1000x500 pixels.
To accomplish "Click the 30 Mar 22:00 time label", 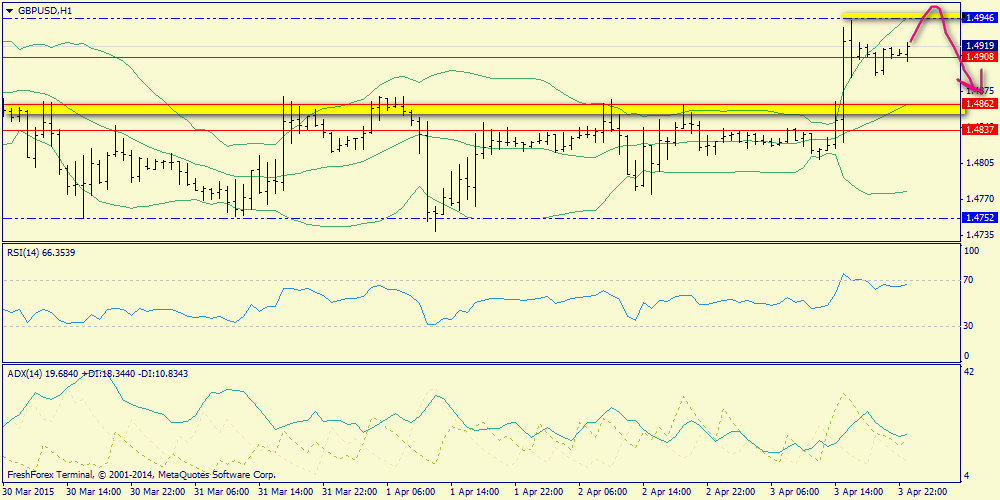I will [159, 492].
